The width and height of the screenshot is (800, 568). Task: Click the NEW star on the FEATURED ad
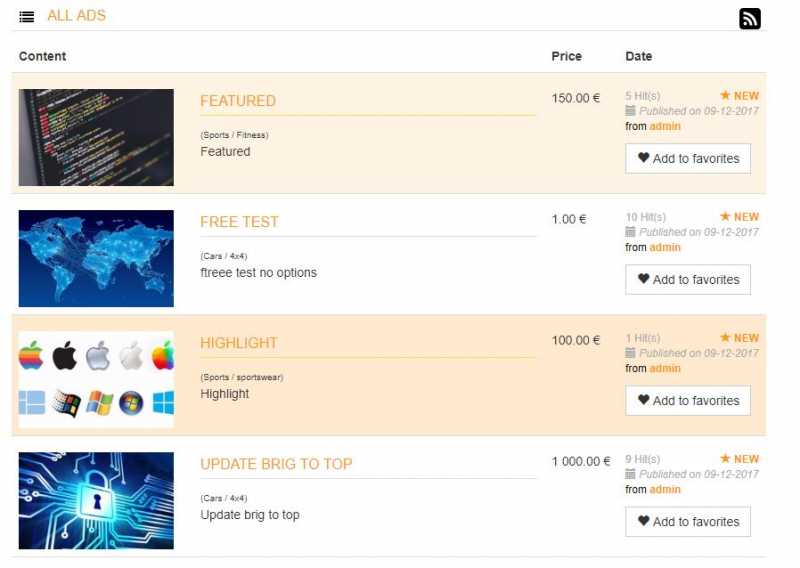coord(725,95)
